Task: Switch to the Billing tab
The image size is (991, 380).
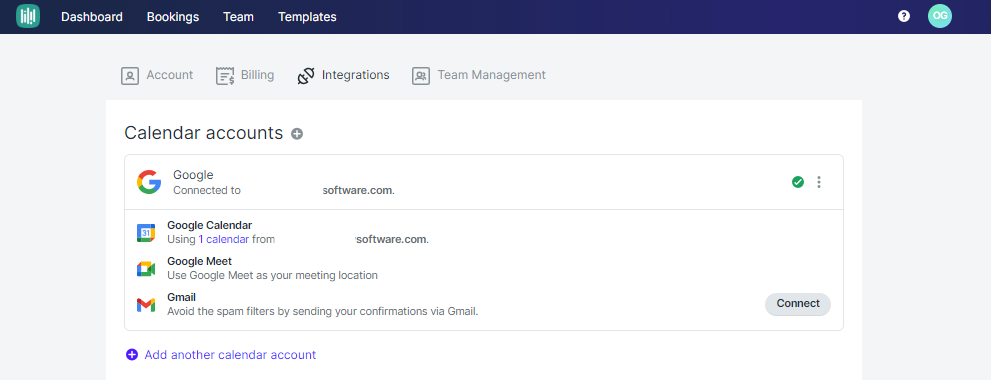Action: point(245,75)
